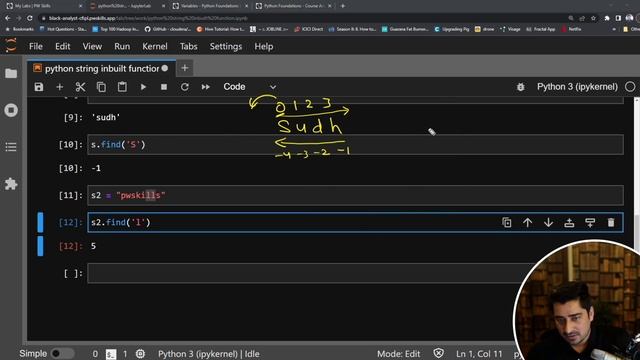Click the Mode: Edit status entry
The width and height of the screenshot is (640, 360).
[x=398, y=354]
